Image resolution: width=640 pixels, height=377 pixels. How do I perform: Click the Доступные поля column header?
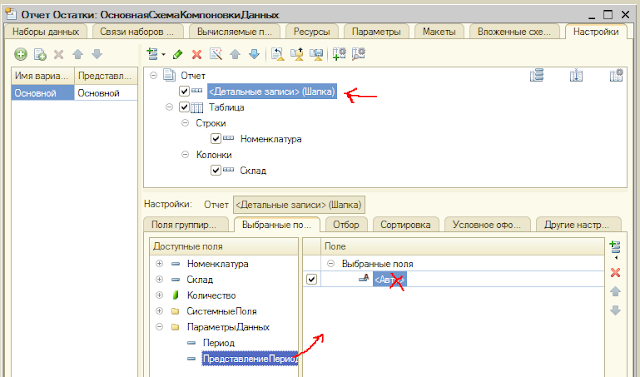coord(224,246)
